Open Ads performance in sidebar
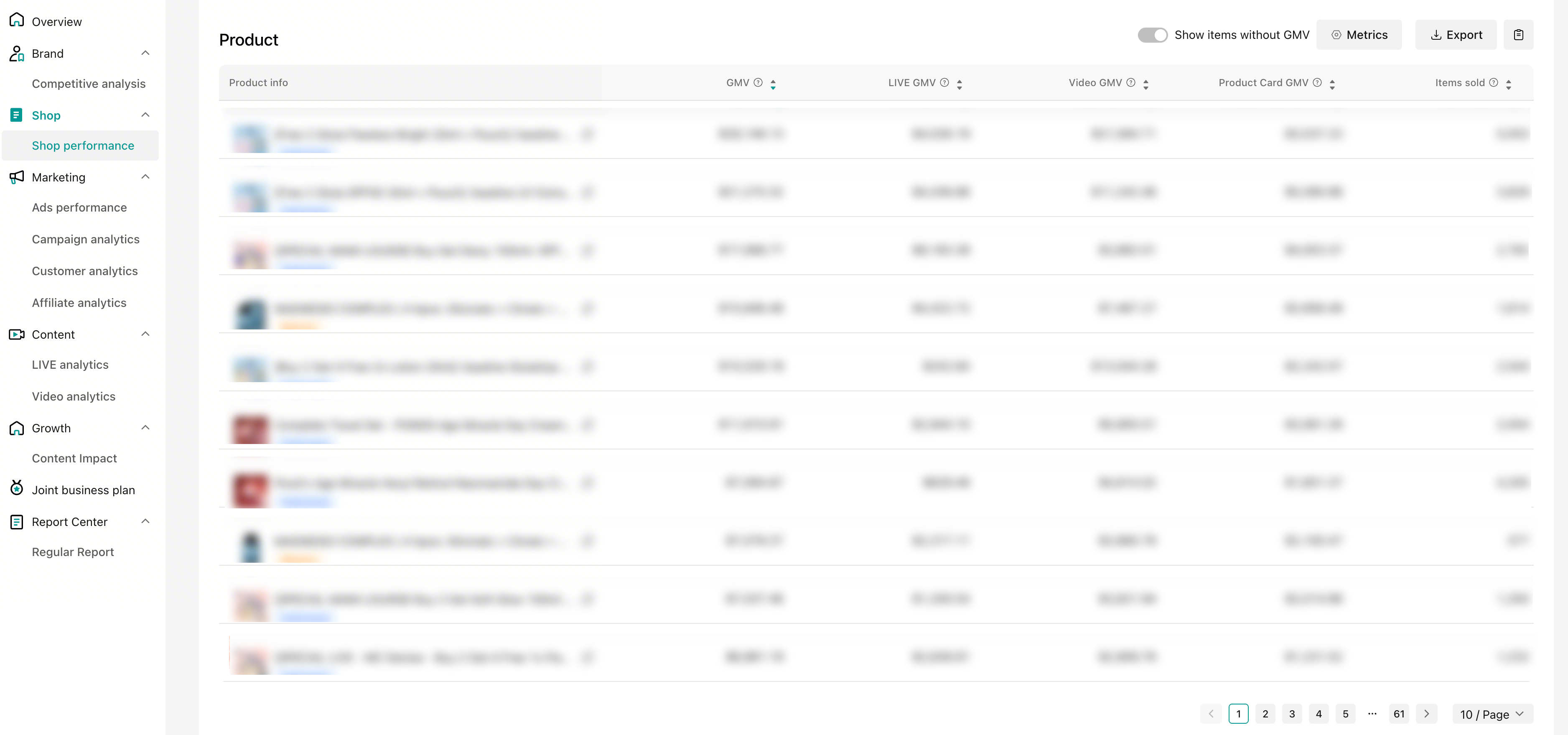The height and width of the screenshot is (735, 1568). [79, 208]
